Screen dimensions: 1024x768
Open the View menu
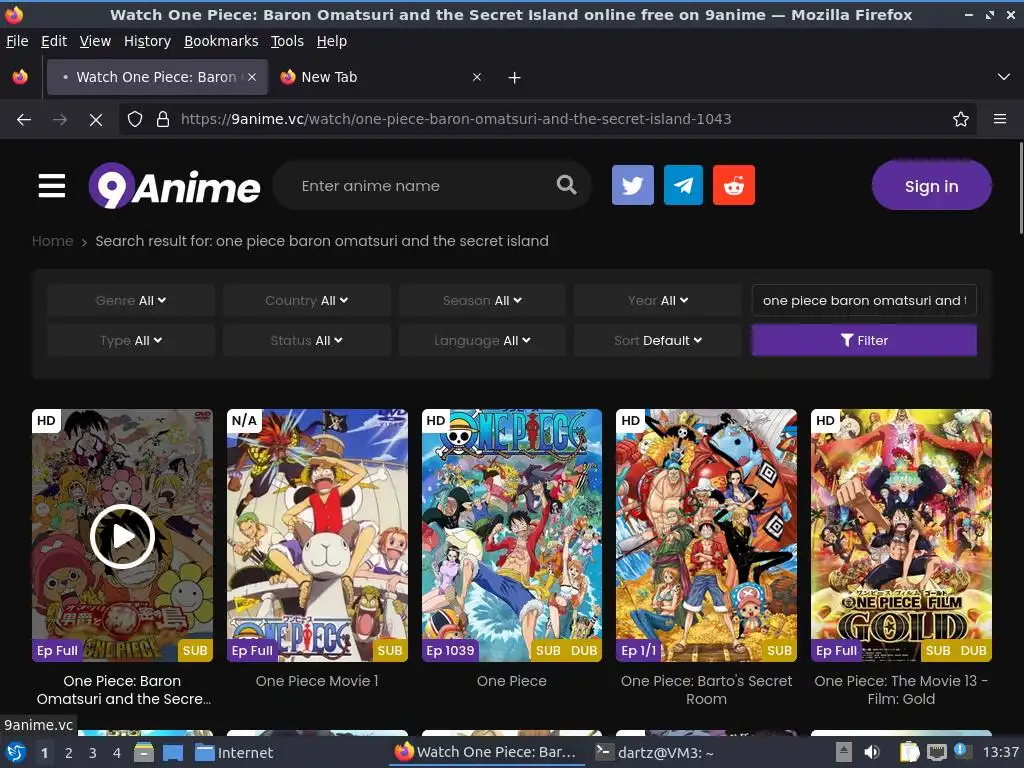tap(95, 41)
